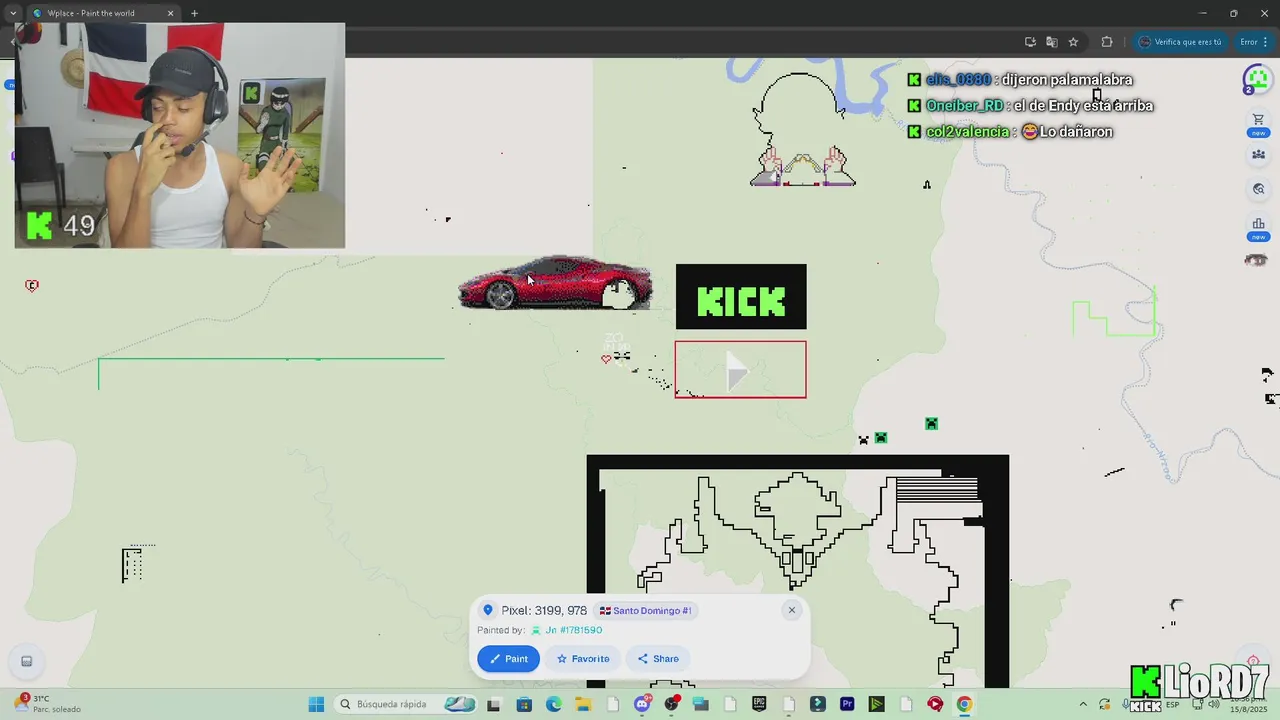This screenshot has width=1280, height=720.
Task: Open Epic Games Launcher from taskbar
Action: pos(759,704)
